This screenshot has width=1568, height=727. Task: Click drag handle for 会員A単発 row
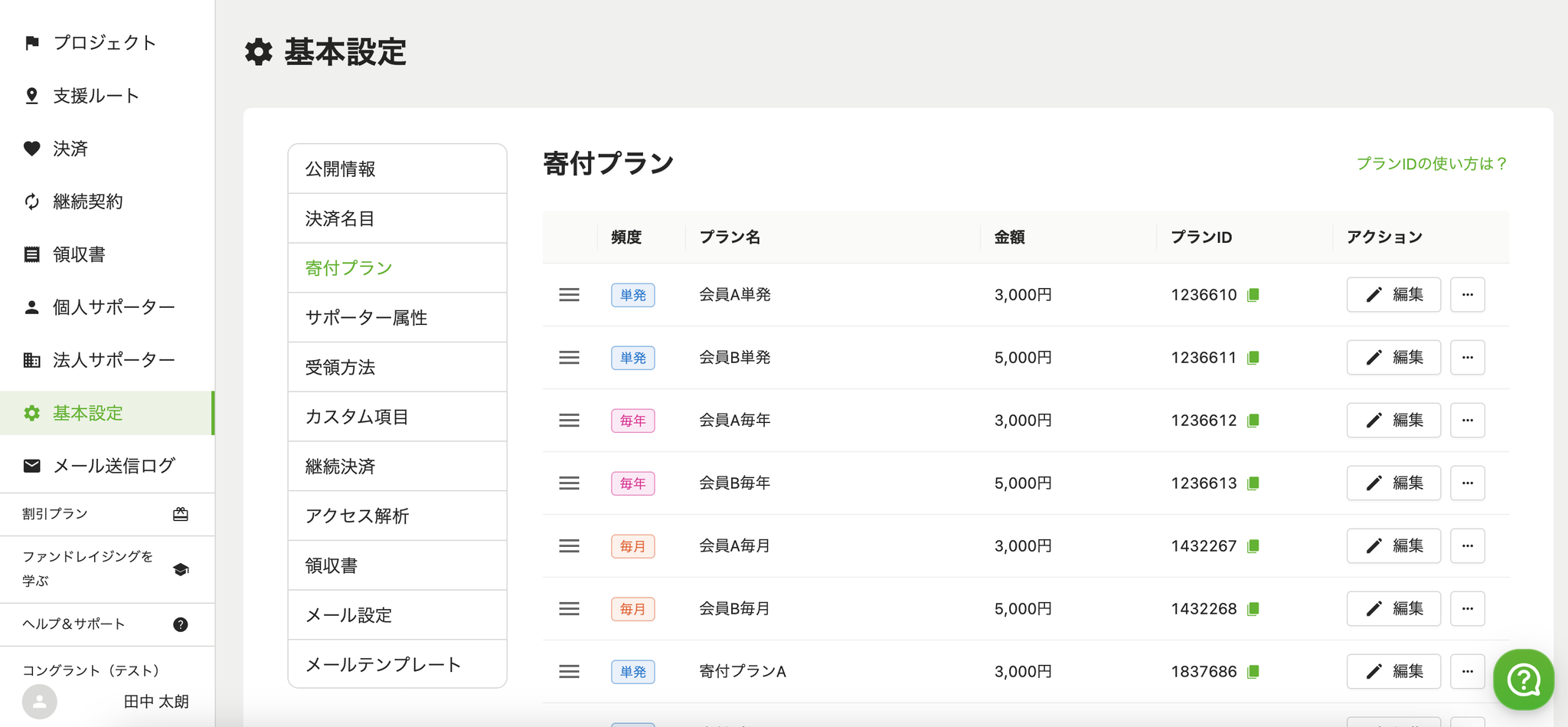pos(569,295)
